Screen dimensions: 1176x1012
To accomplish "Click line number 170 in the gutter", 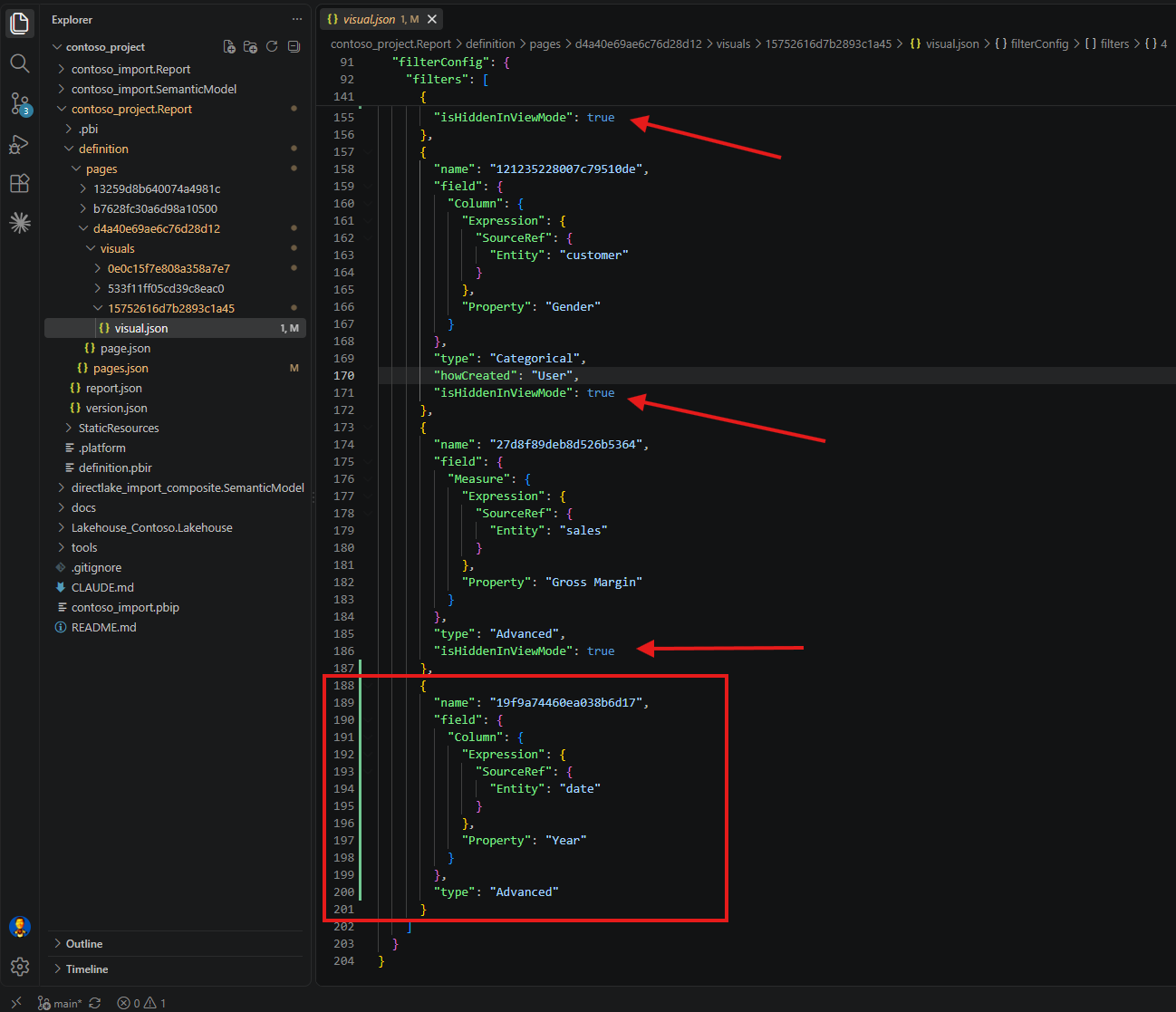I will click(x=343, y=375).
